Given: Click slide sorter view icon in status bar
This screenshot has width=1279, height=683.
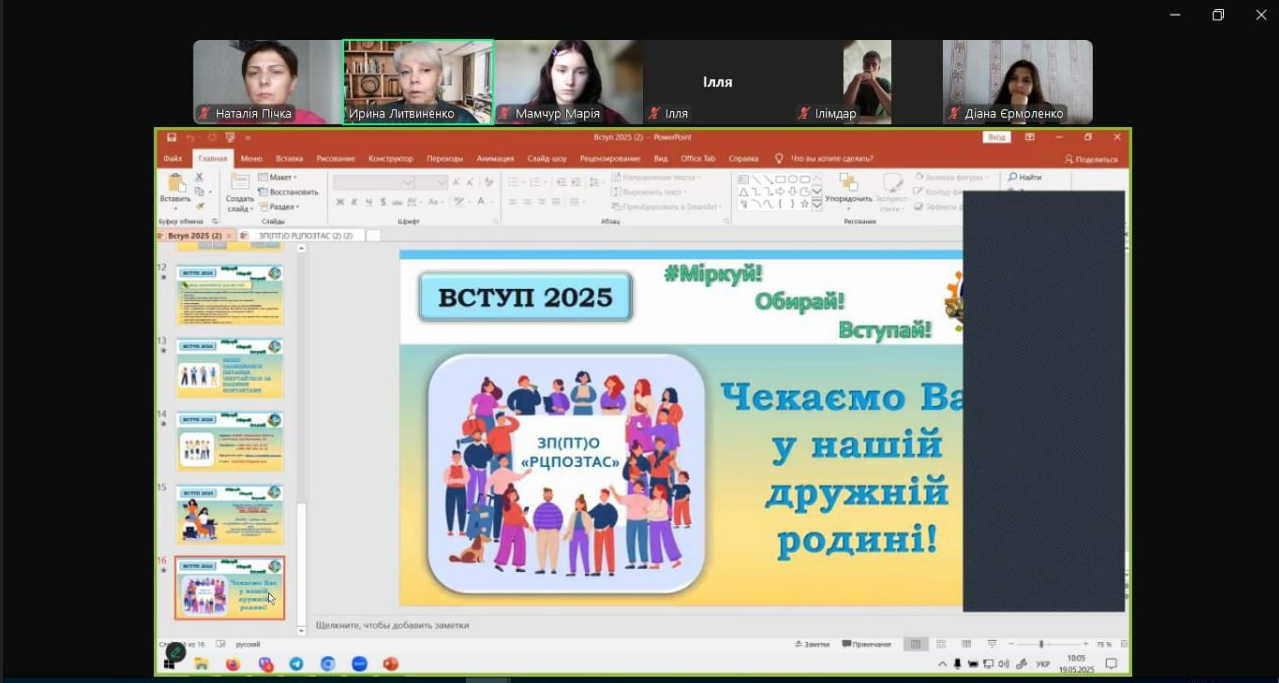Looking at the screenshot, I should (941, 644).
